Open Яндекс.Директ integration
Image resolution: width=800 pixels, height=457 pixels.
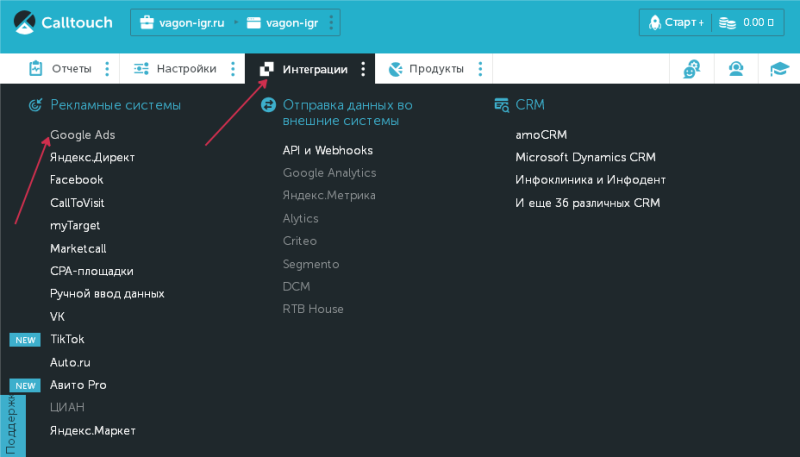92,157
